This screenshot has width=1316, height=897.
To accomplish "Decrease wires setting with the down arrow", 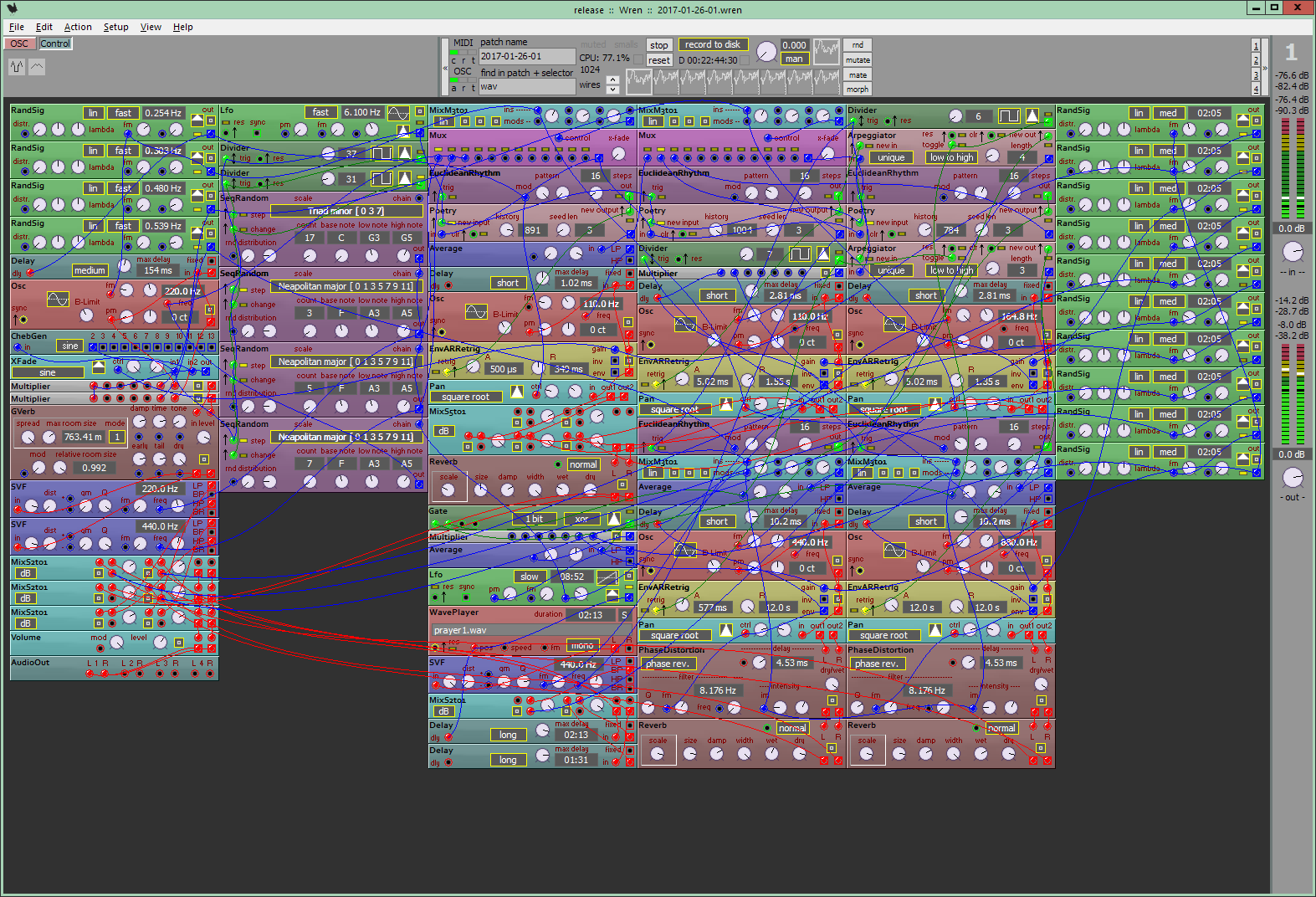I will click(x=613, y=90).
